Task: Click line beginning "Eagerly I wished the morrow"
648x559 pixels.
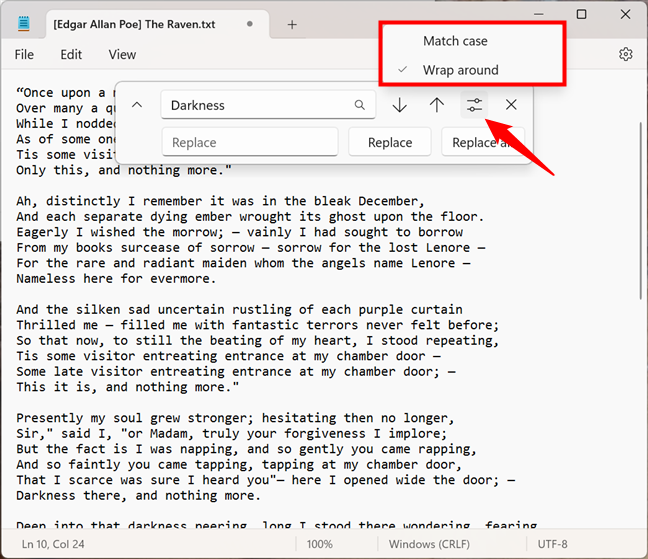Action: pyautogui.click(x=239, y=232)
